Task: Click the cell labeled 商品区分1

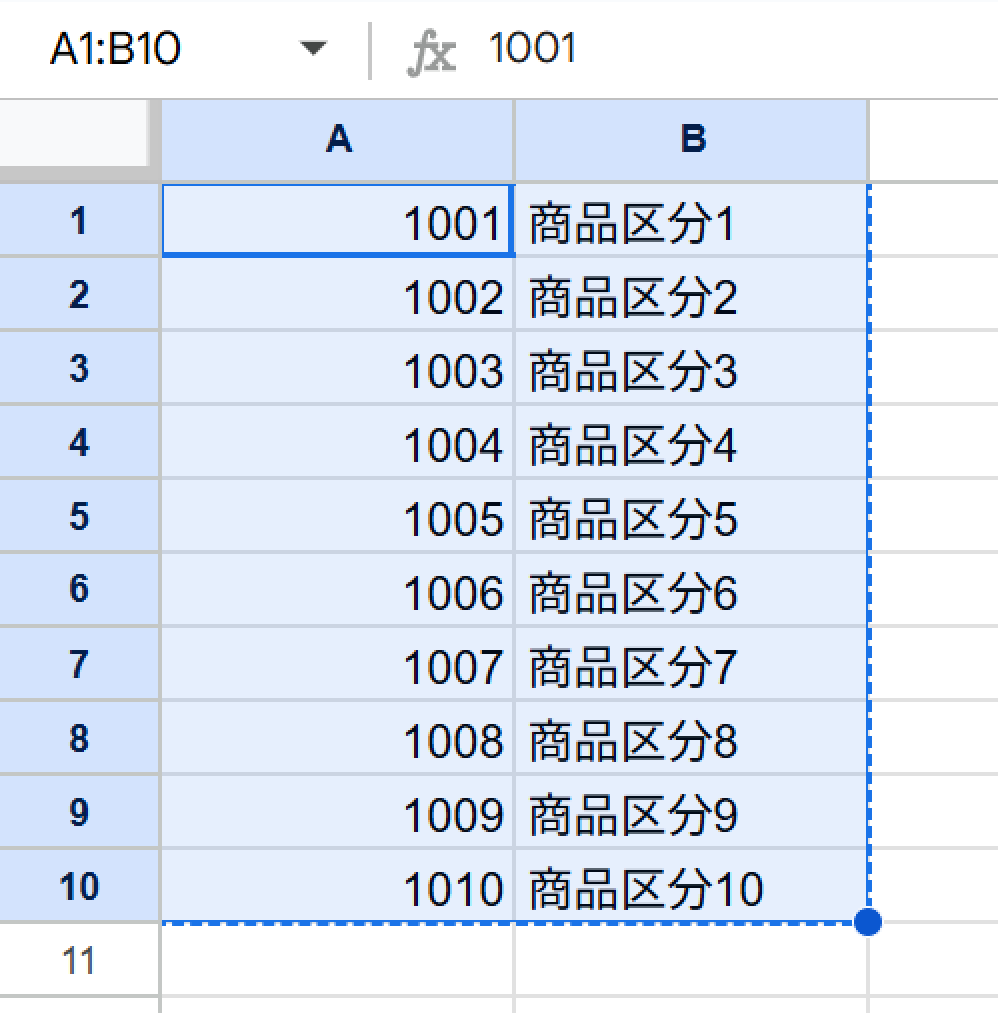Action: [690, 222]
